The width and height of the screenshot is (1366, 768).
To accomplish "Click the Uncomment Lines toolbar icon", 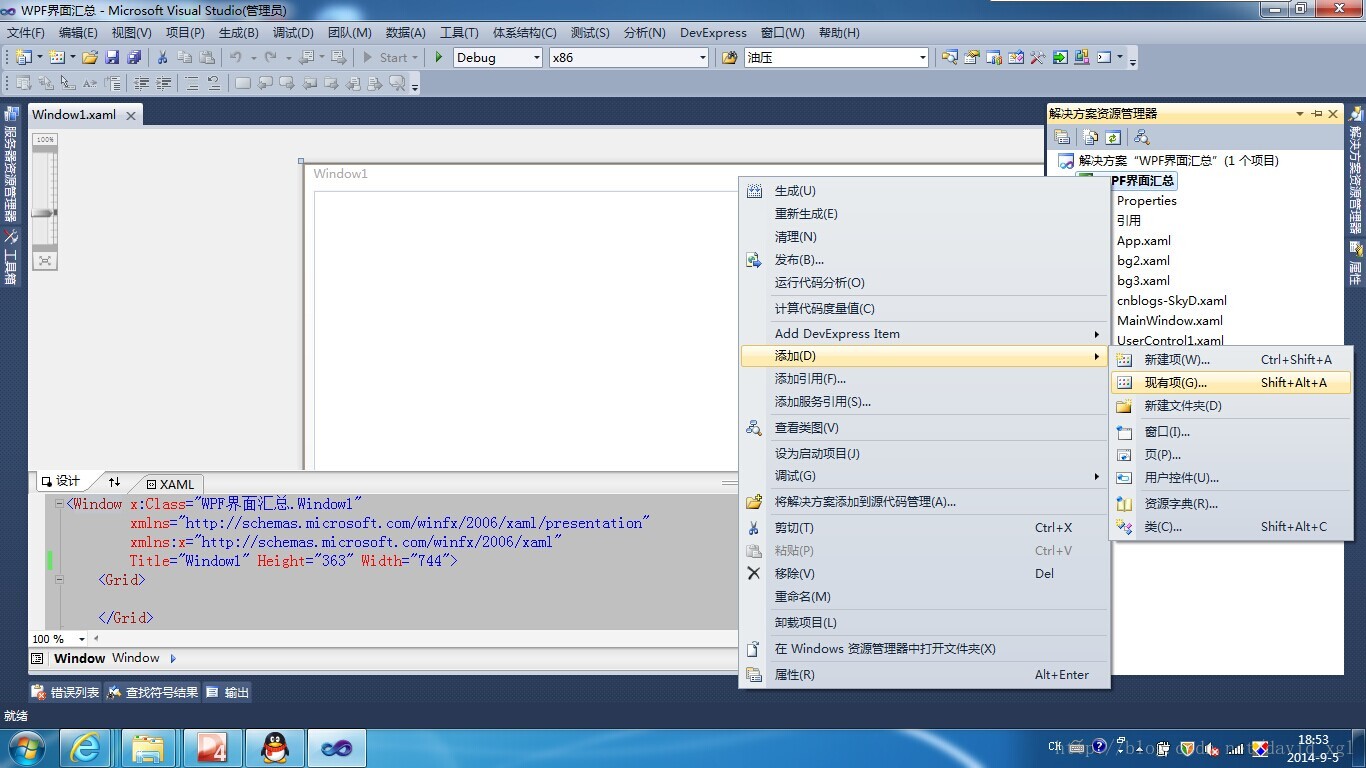I will point(213,83).
